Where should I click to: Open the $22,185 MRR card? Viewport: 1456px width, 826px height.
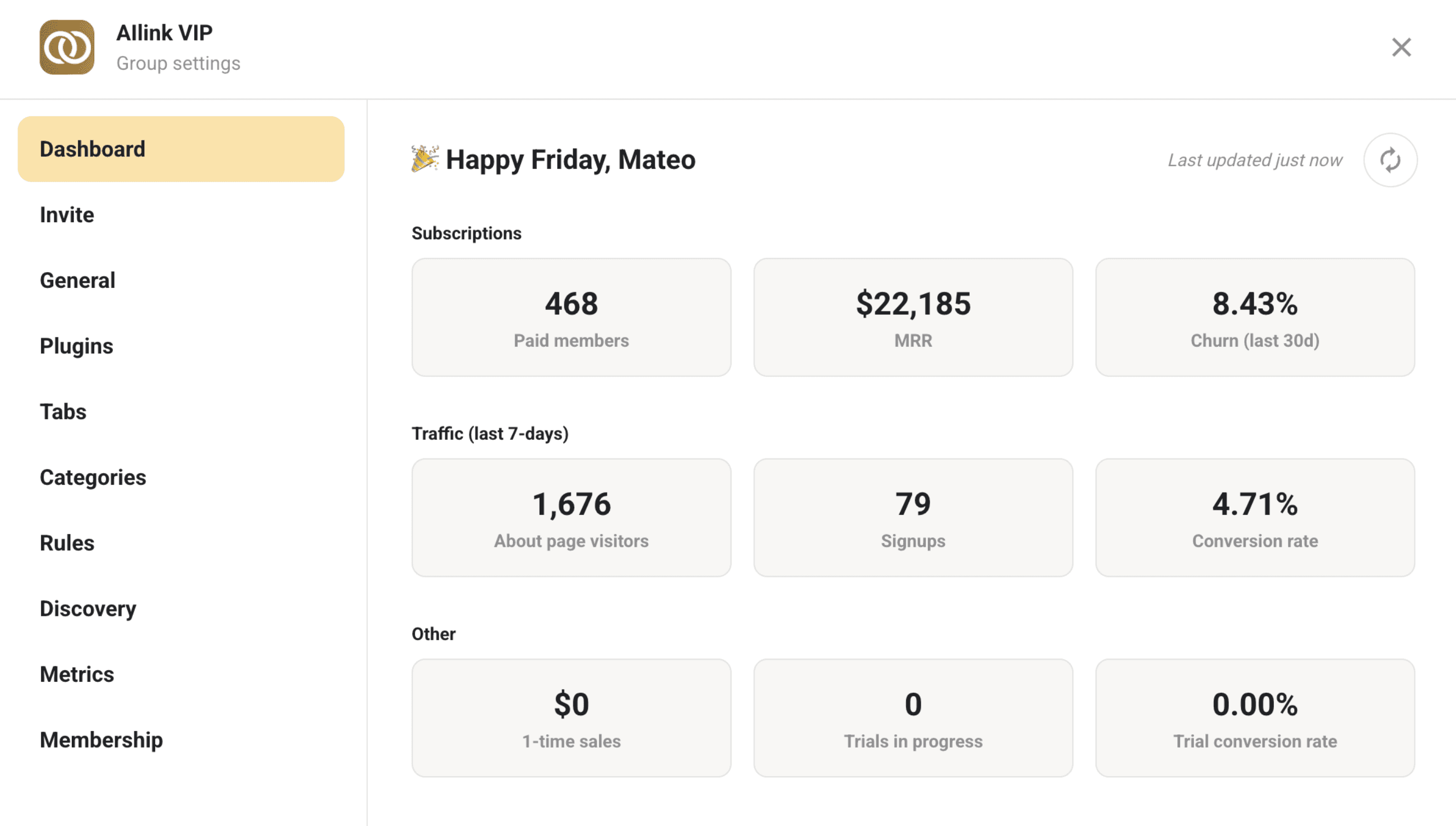913,317
